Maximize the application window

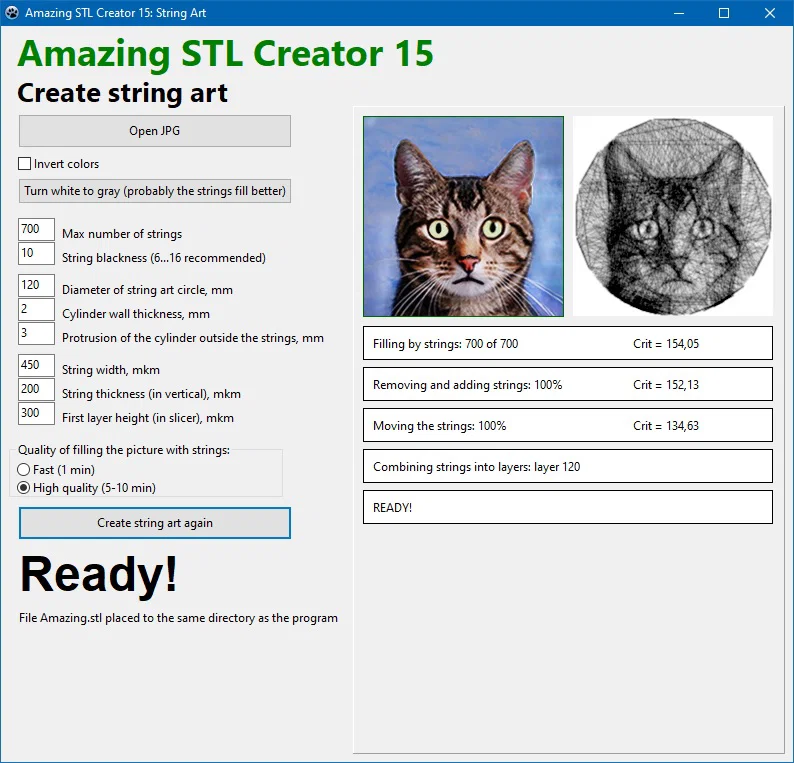(x=724, y=13)
